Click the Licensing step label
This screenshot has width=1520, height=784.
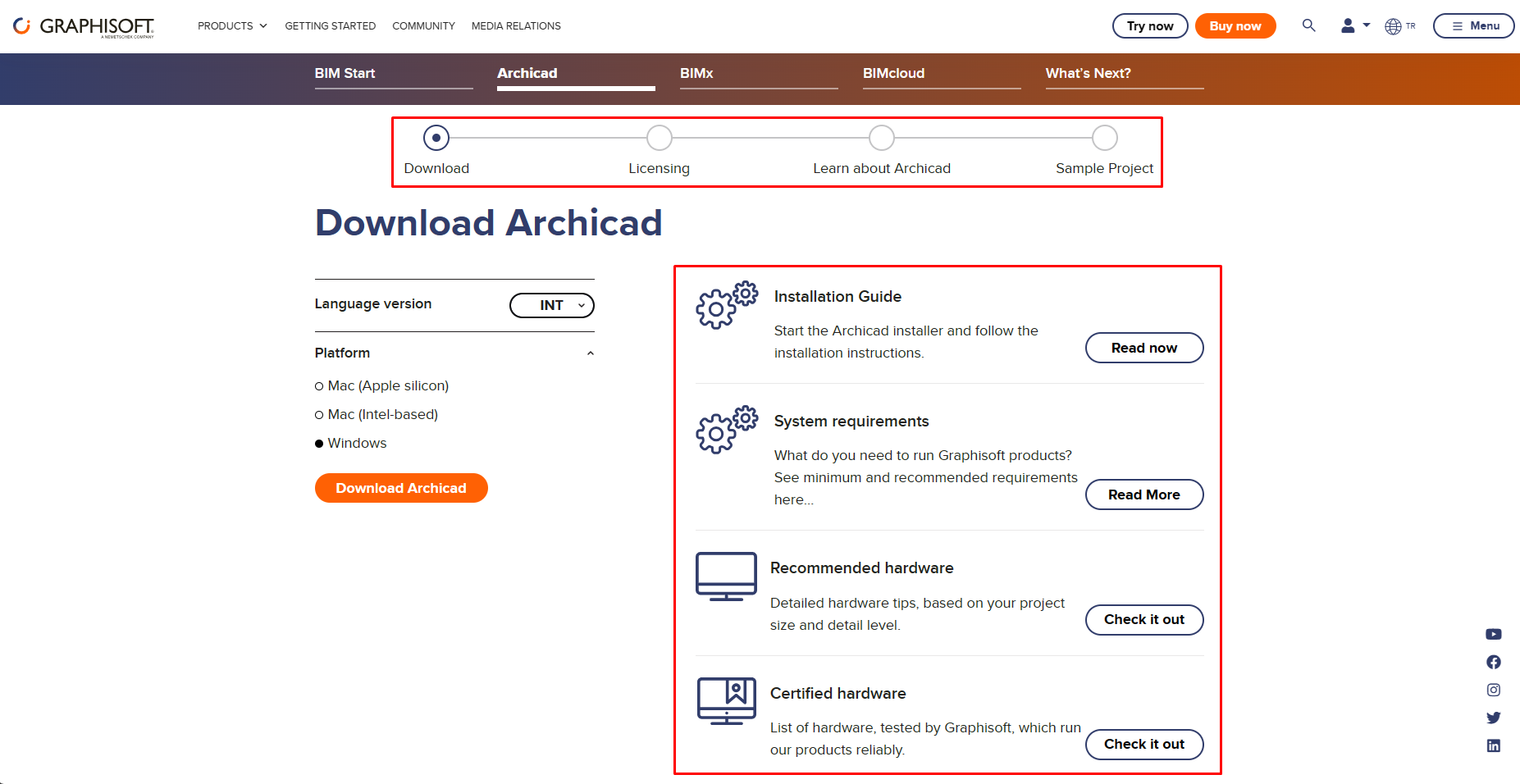[x=660, y=168]
